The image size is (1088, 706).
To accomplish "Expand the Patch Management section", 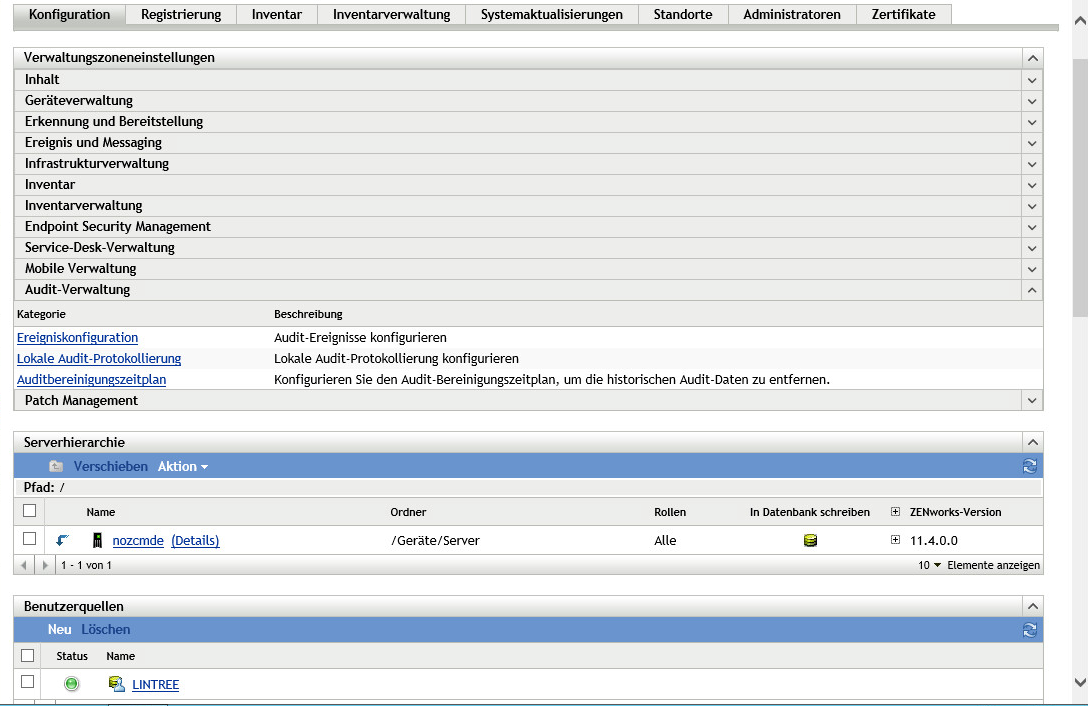I will tap(1032, 401).
